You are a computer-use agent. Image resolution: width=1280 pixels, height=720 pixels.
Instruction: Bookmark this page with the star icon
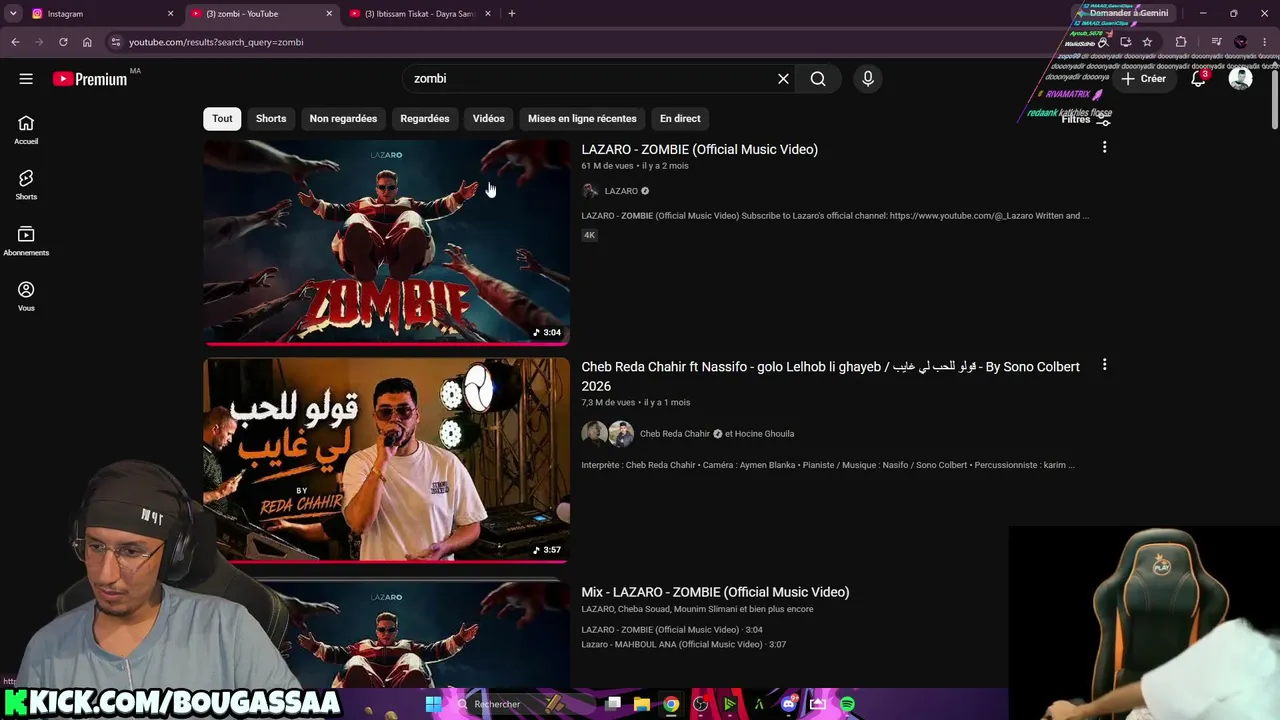(1147, 42)
